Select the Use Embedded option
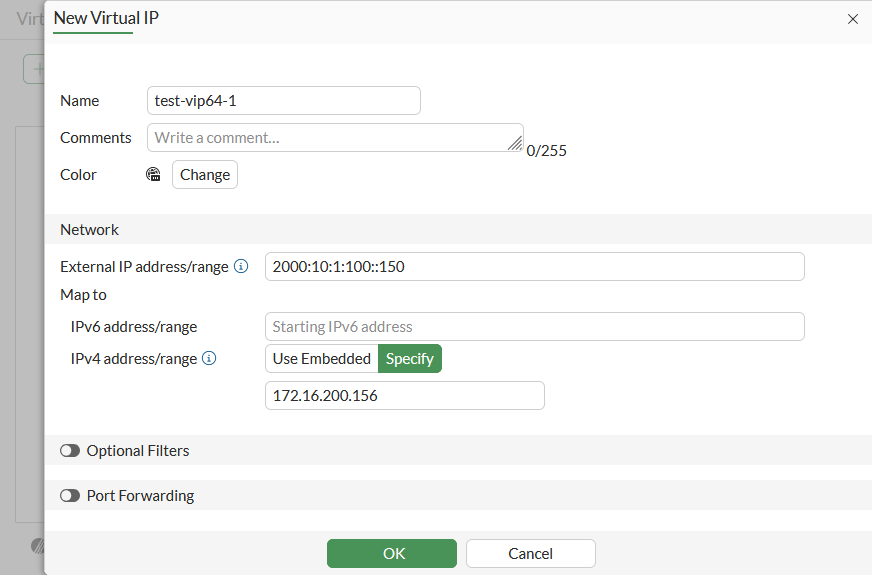The width and height of the screenshot is (872, 575). point(322,359)
